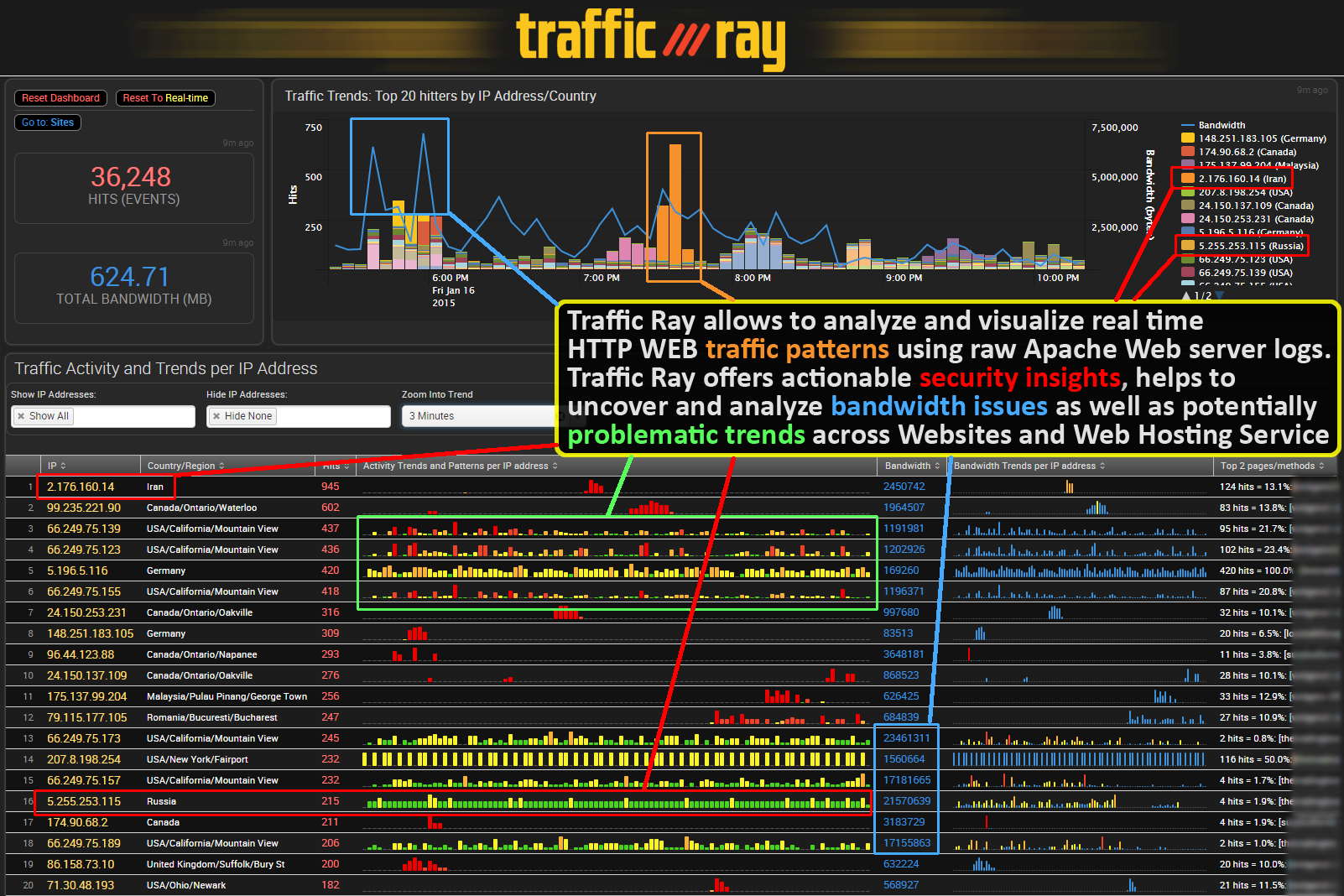Sort table by the IP column
This screenshot has height=896, width=1344.
coord(57,466)
